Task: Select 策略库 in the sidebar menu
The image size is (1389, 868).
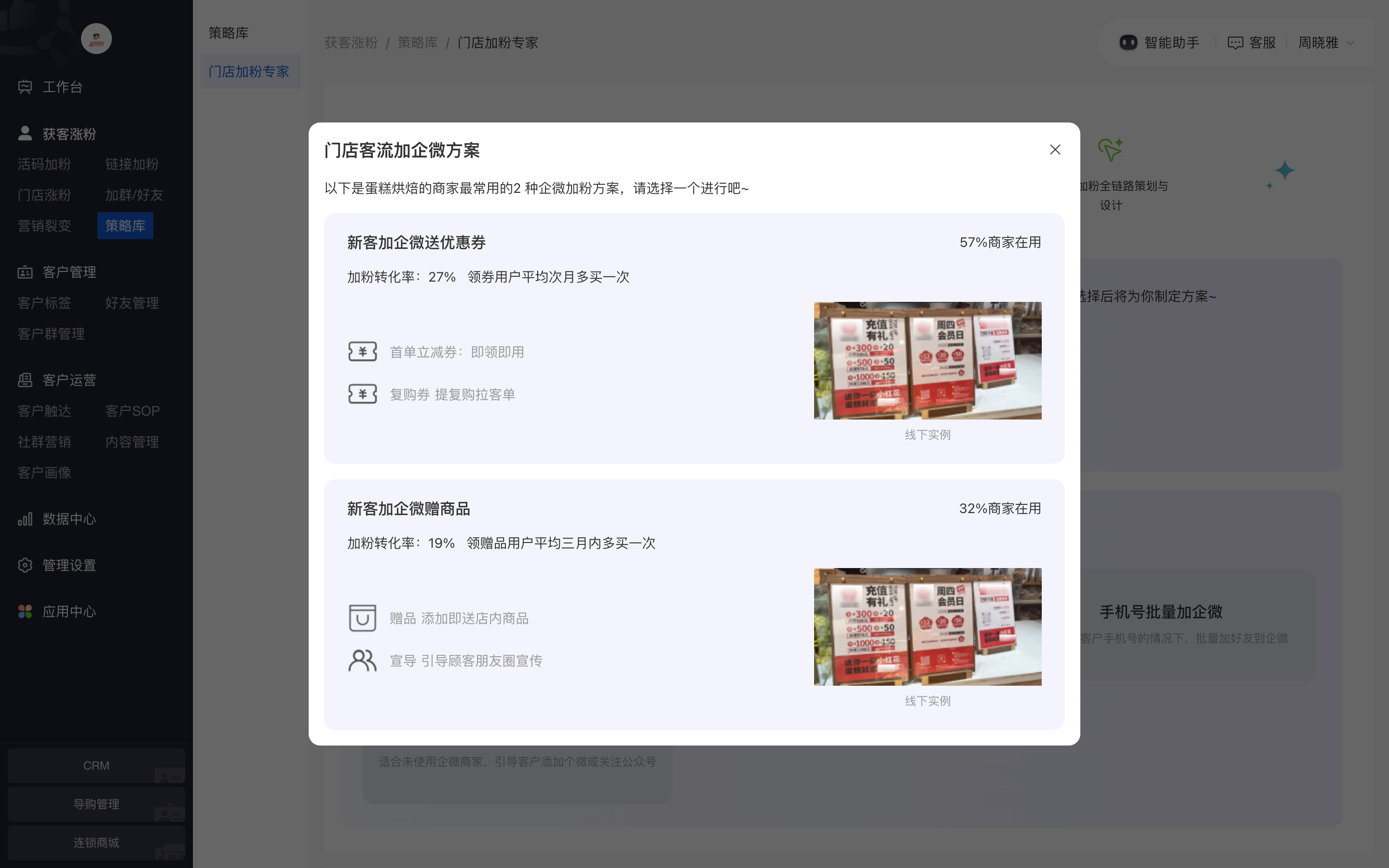Action: 125,226
